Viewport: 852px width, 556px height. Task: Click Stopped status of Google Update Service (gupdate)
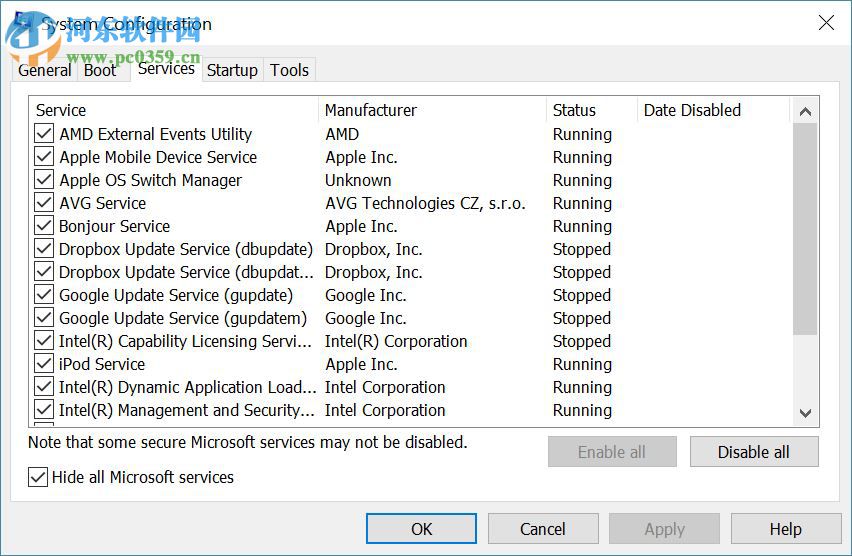pyautogui.click(x=581, y=295)
